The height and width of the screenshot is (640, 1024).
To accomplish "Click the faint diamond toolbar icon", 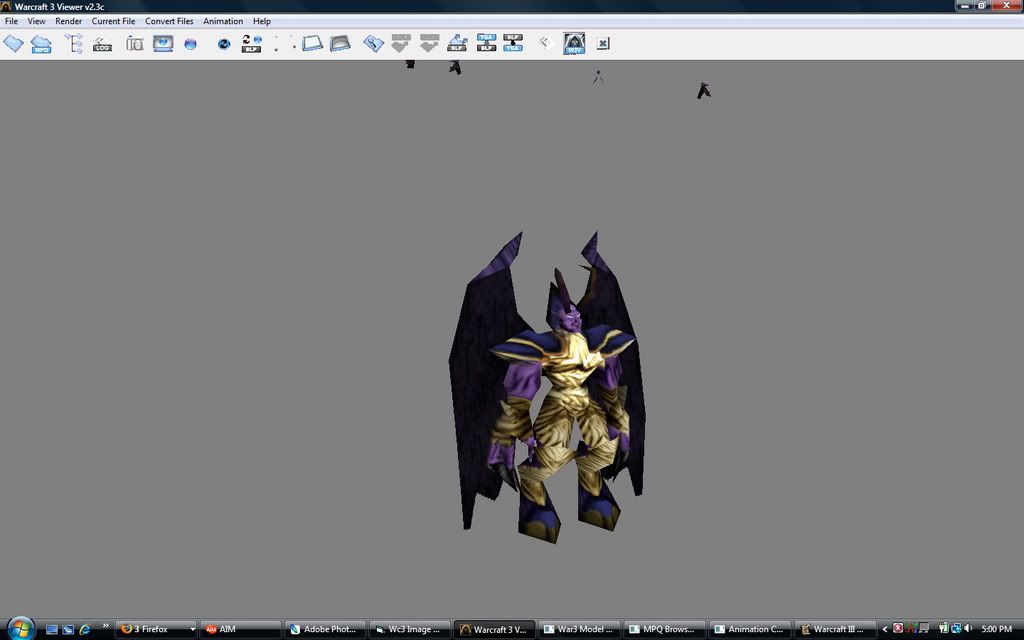I will click(545, 43).
